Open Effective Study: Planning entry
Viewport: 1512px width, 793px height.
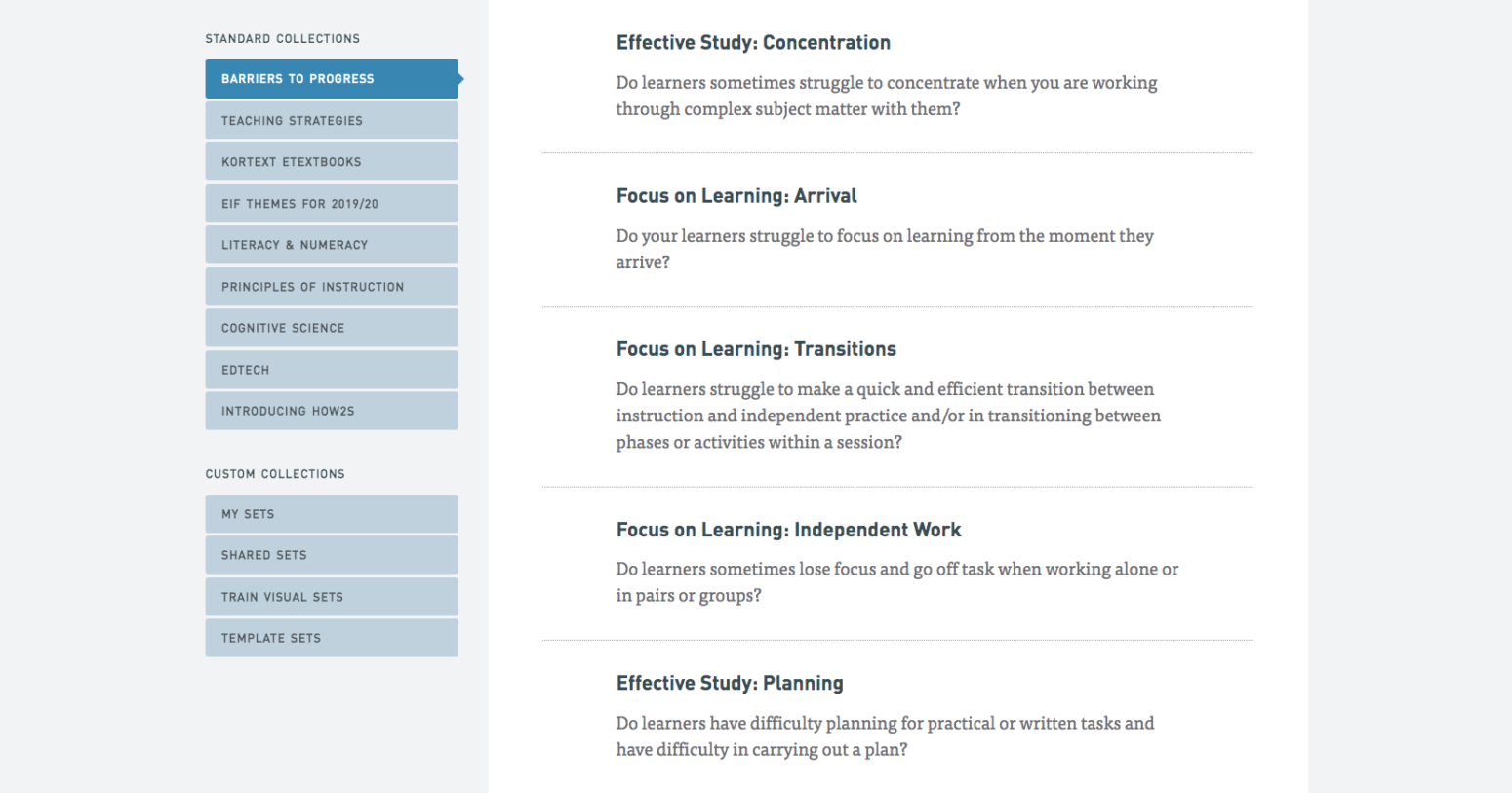(x=730, y=683)
